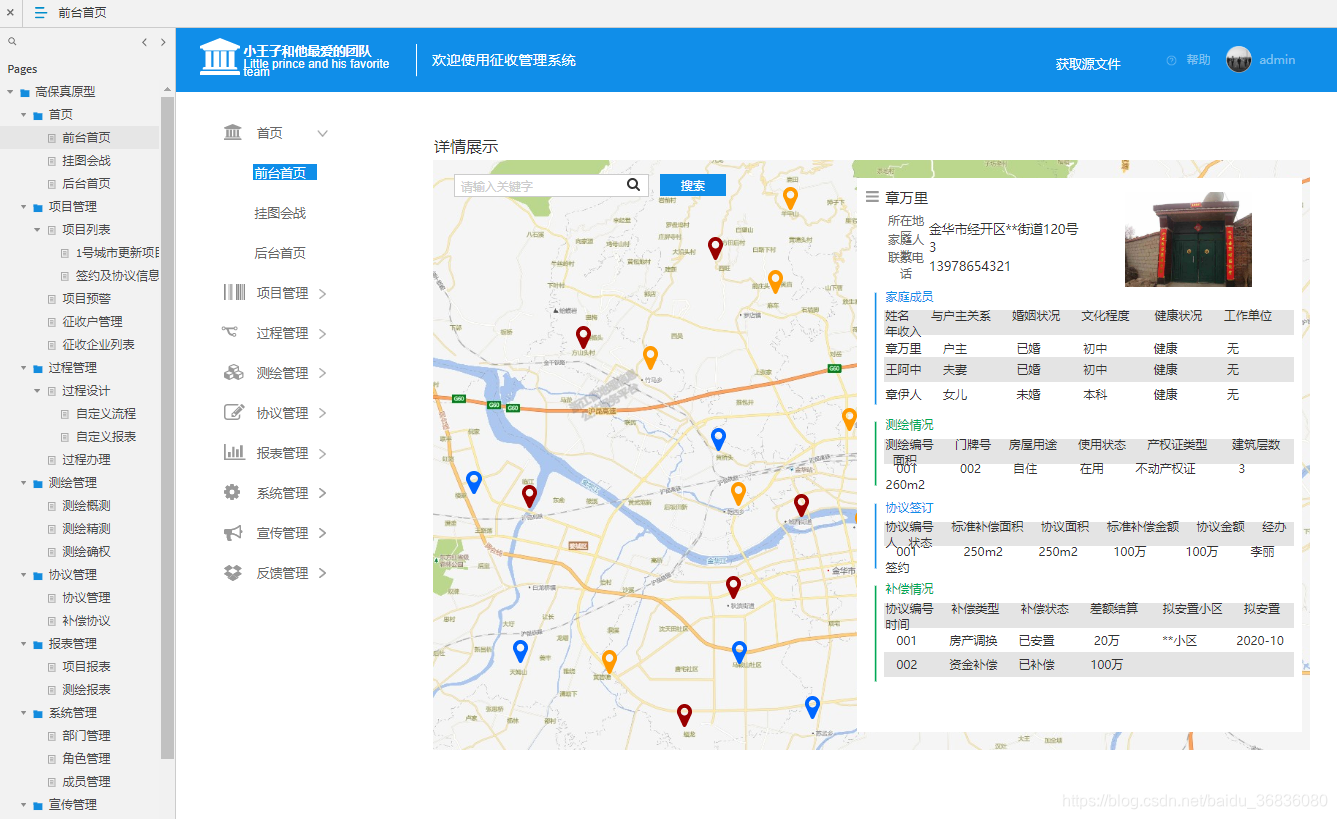Open 测绘概测 page in Pages tree
This screenshot has width=1337, height=819.
[x=86, y=506]
